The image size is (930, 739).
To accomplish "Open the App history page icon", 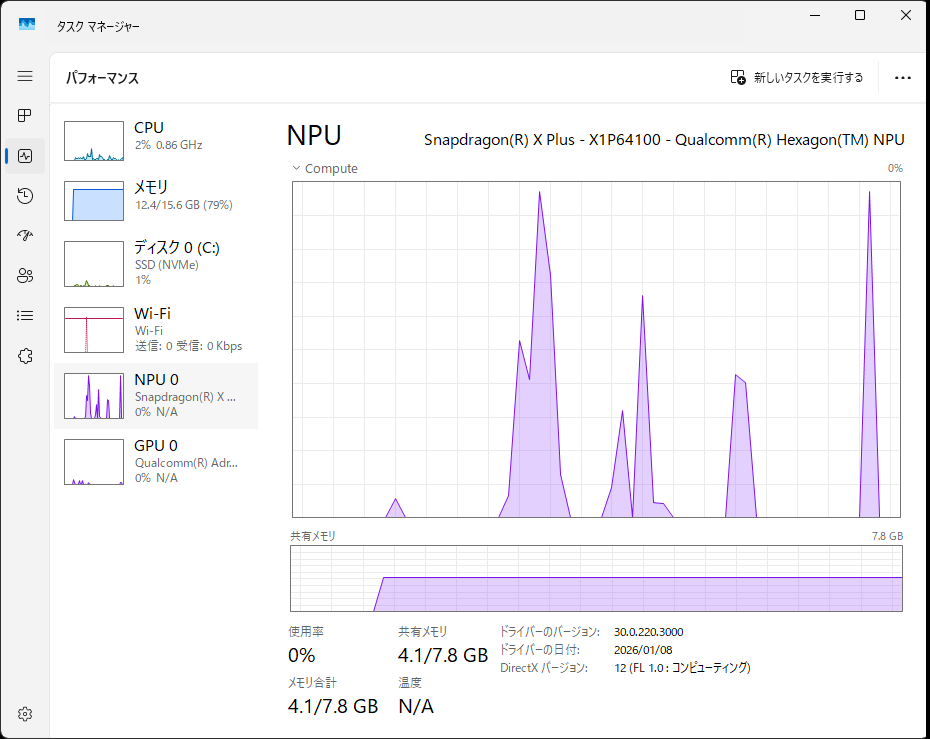I will pyautogui.click(x=25, y=196).
